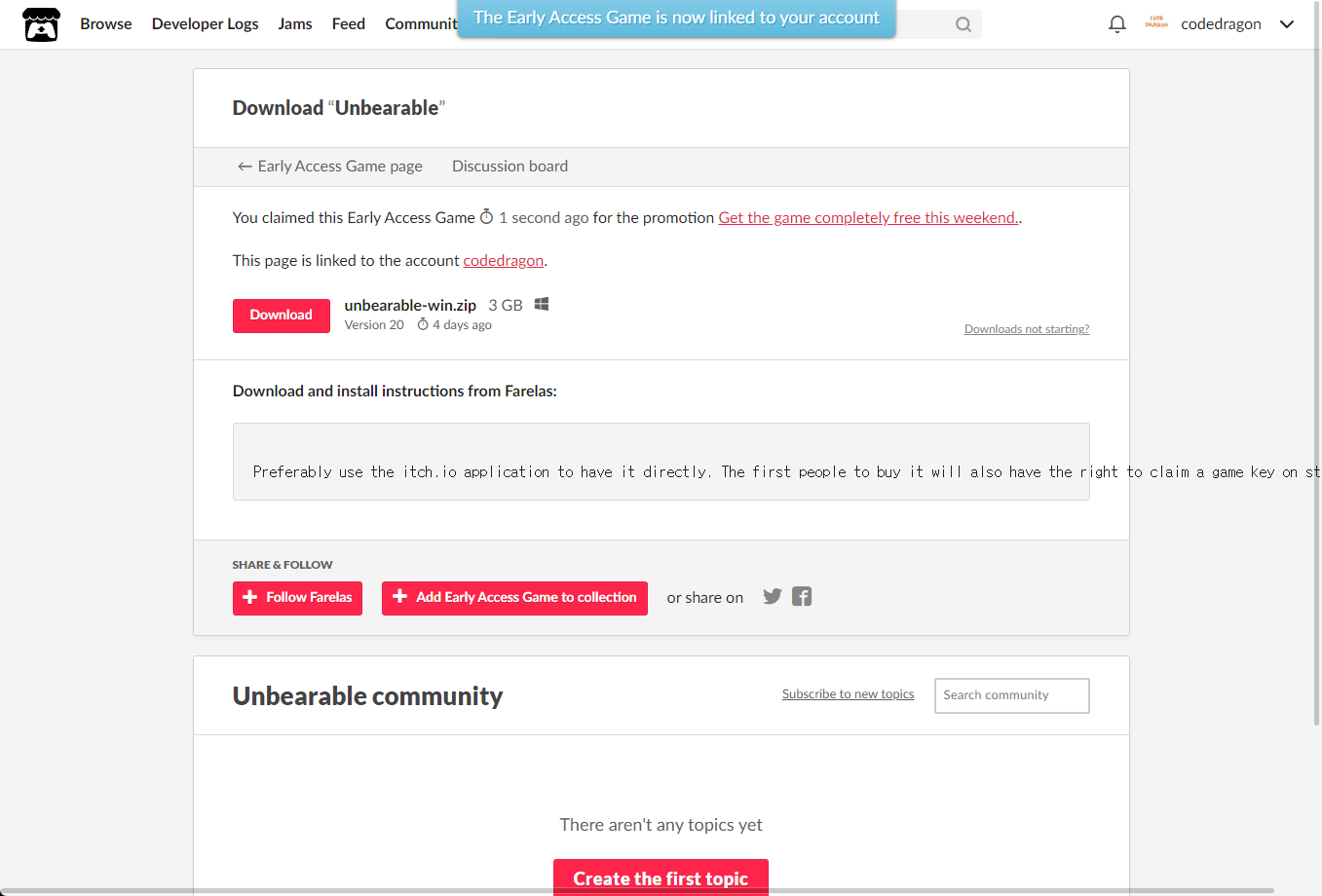Return to Early Access Game page
Viewport: 1322px width, 896px height.
(x=329, y=167)
